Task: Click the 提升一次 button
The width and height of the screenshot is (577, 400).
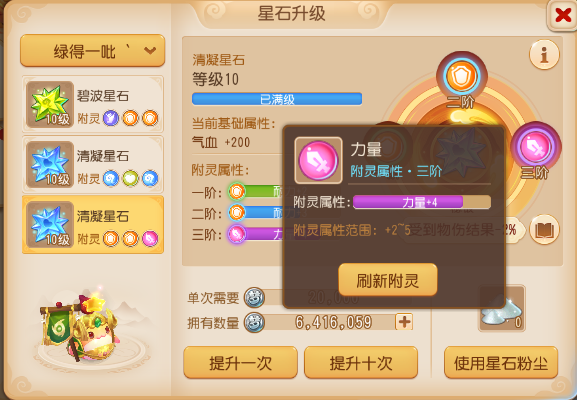Action: [x=240, y=362]
